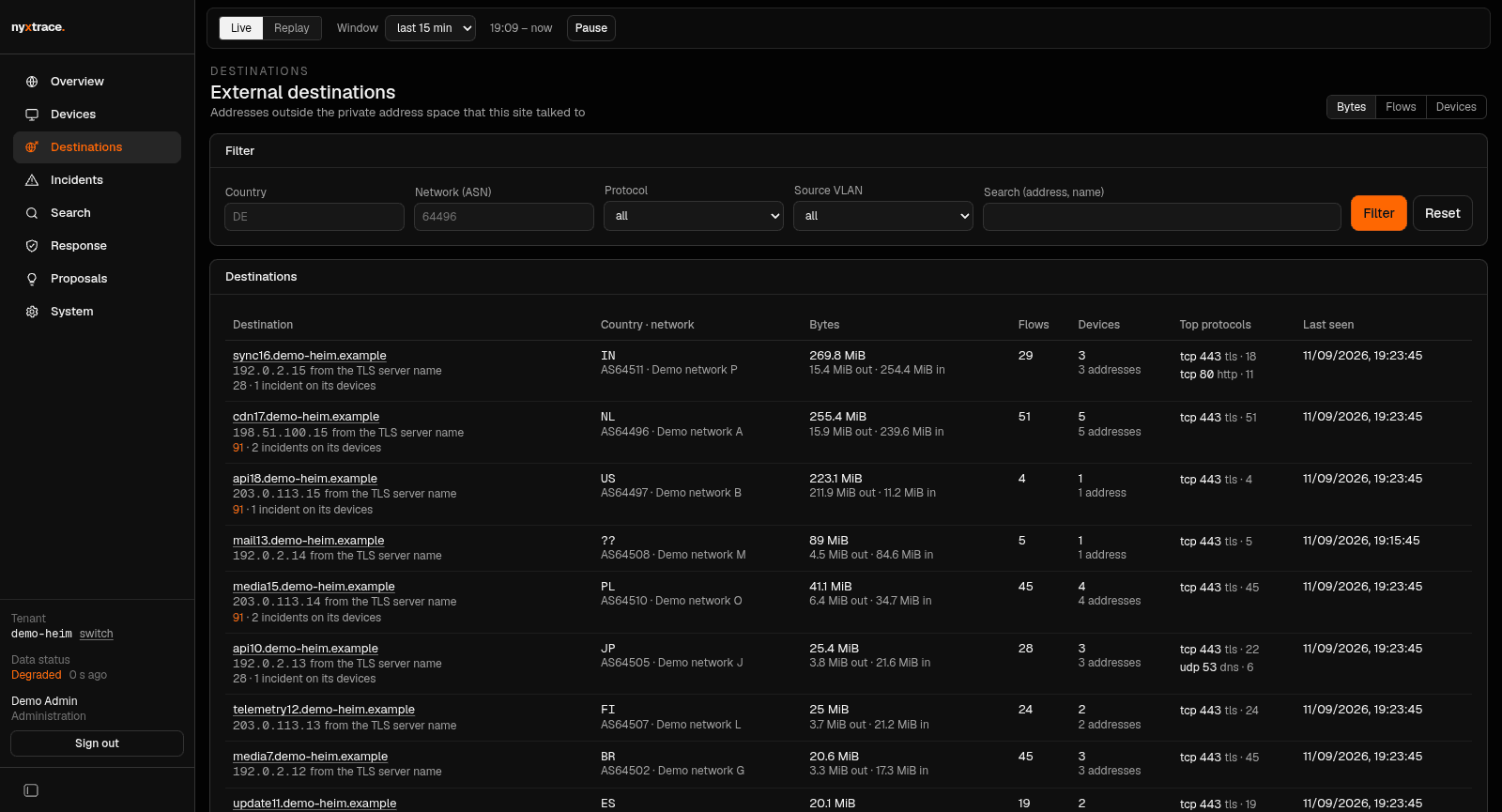The width and height of the screenshot is (1502, 812).
Task: Click the Country · network column header
Action: 648,325
